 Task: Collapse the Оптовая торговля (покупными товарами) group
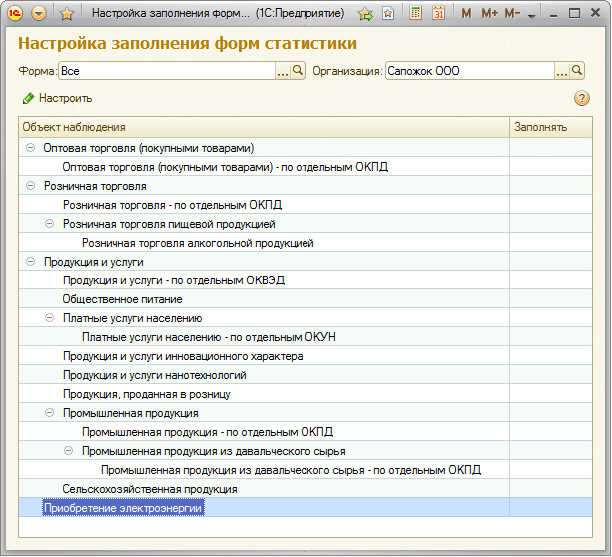31,147
